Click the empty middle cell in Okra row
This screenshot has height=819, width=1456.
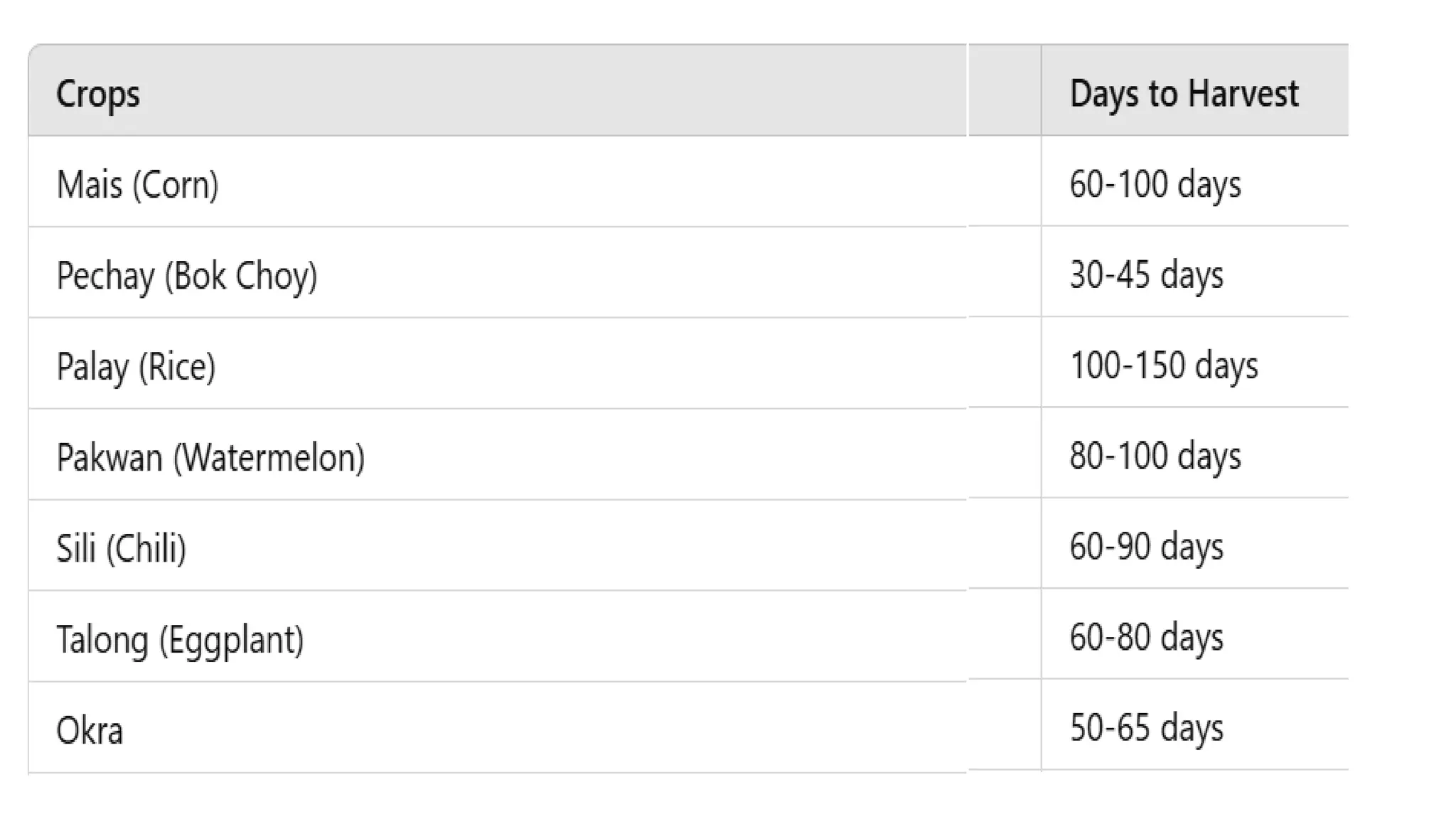(x=1004, y=727)
